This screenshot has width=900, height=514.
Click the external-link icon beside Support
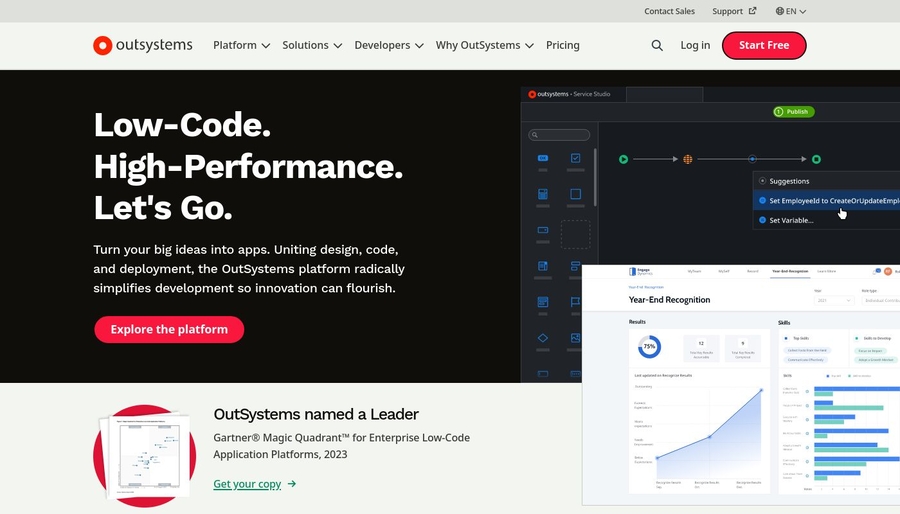click(x=753, y=11)
